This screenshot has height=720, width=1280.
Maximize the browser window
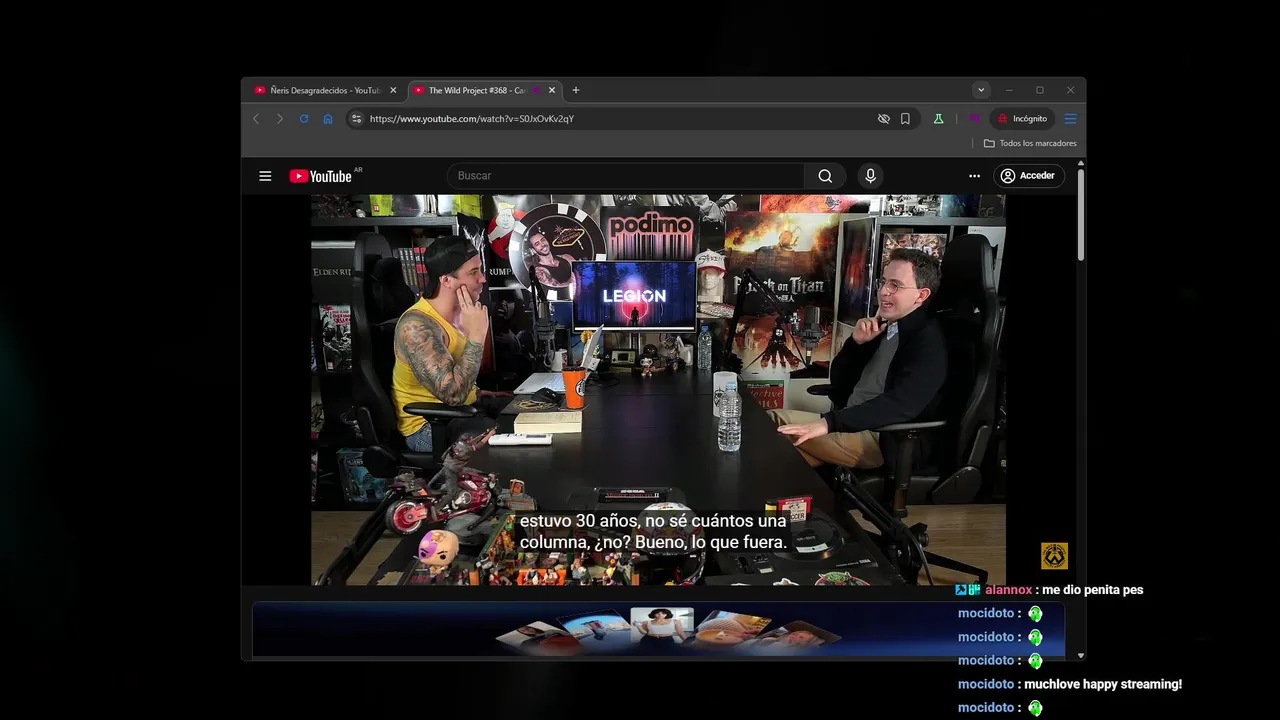(x=1040, y=90)
